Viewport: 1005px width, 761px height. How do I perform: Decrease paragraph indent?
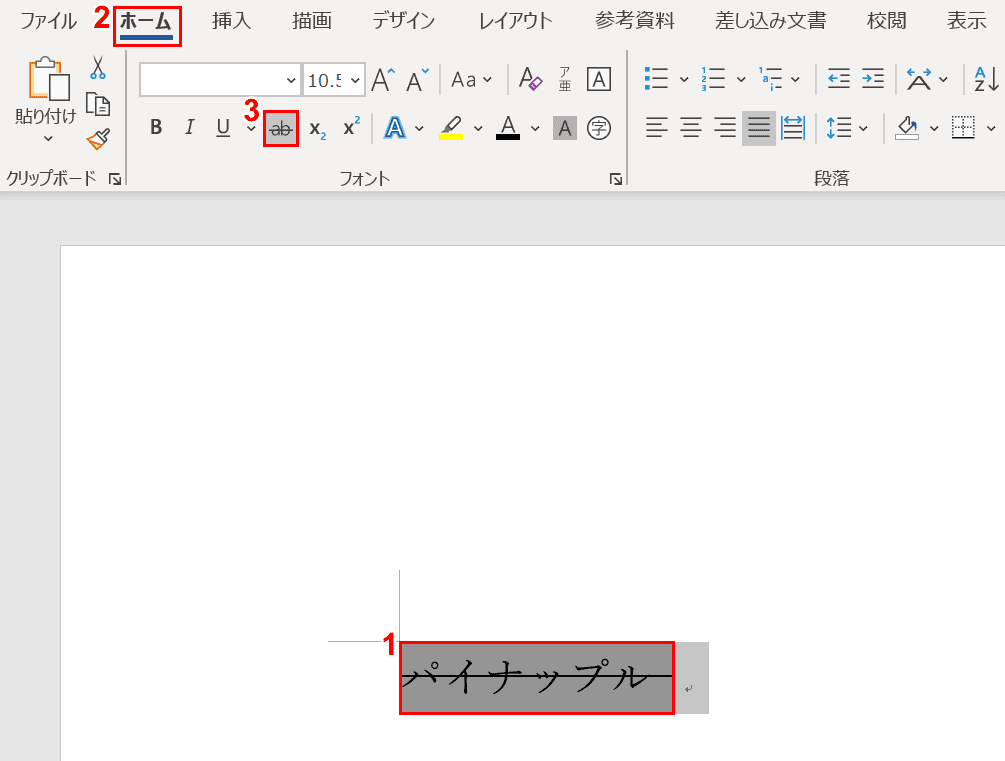pos(838,79)
